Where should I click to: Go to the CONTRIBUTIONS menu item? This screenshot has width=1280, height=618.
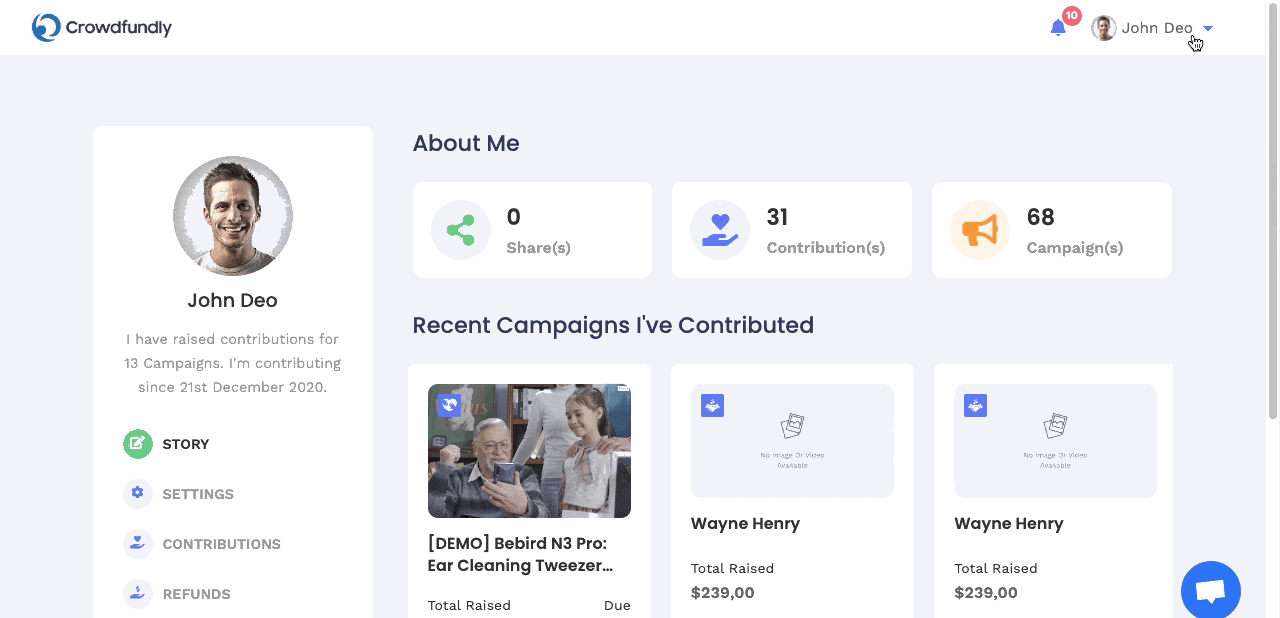click(x=221, y=544)
